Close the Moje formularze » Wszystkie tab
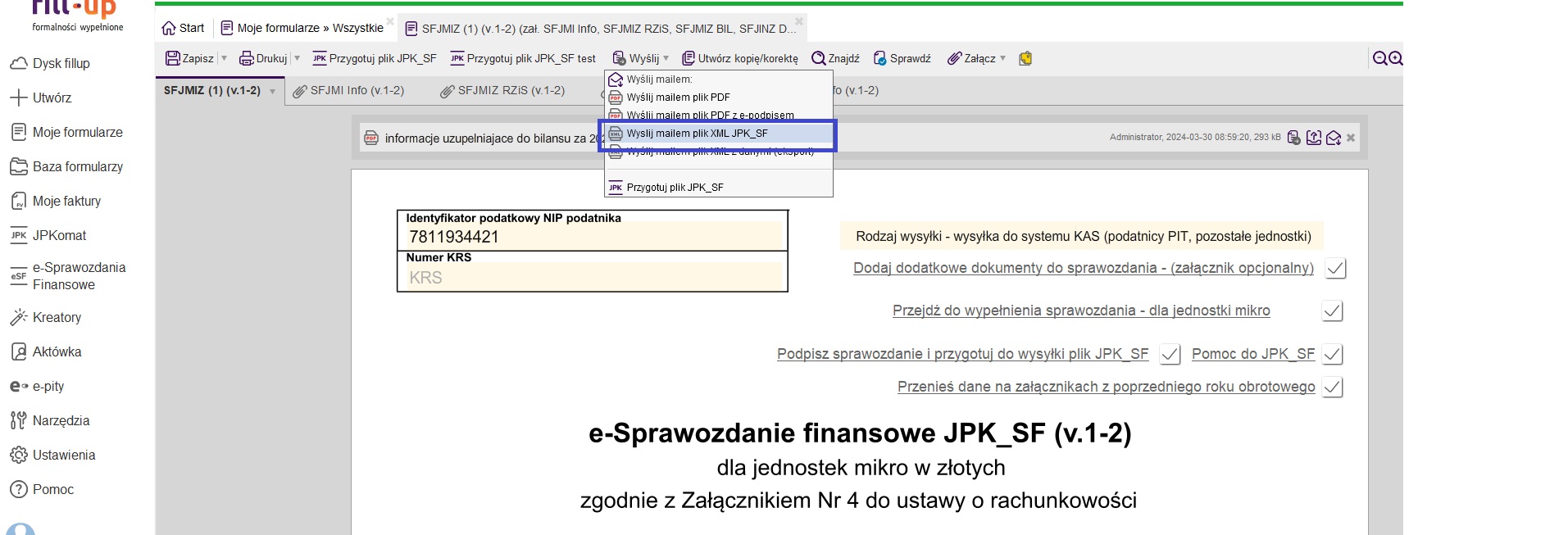Viewport: 1568px width, 535px height. click(390, 21)
